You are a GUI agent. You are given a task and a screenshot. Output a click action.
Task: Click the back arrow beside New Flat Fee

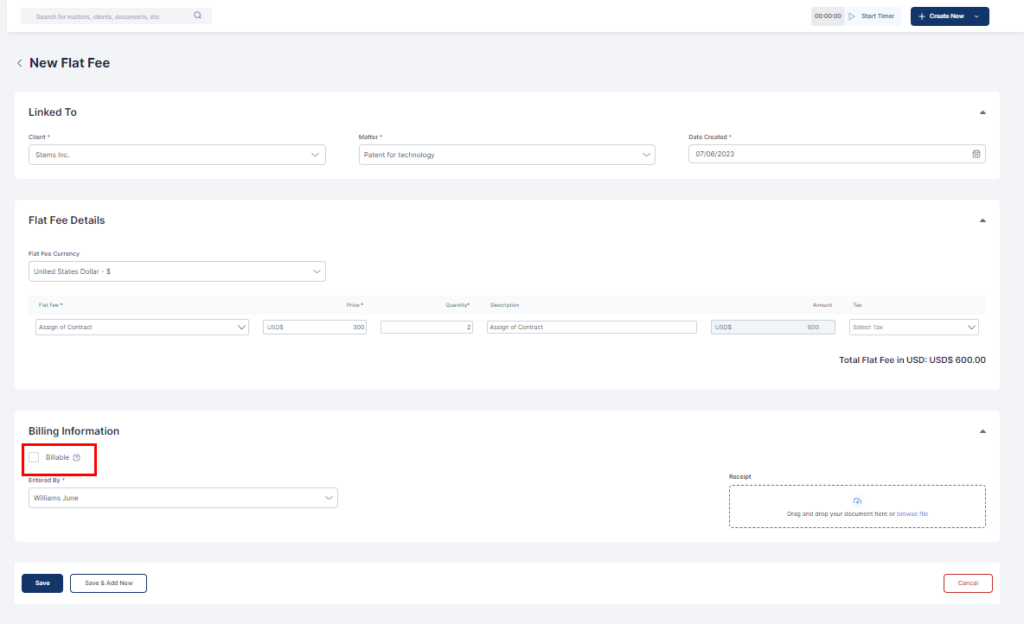click(x=19, y=63)
